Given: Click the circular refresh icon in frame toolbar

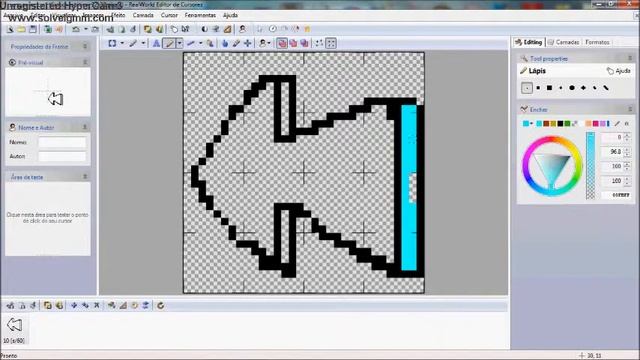Looking at the screenshot, I should pyautogui.click(x=160, y=305).
